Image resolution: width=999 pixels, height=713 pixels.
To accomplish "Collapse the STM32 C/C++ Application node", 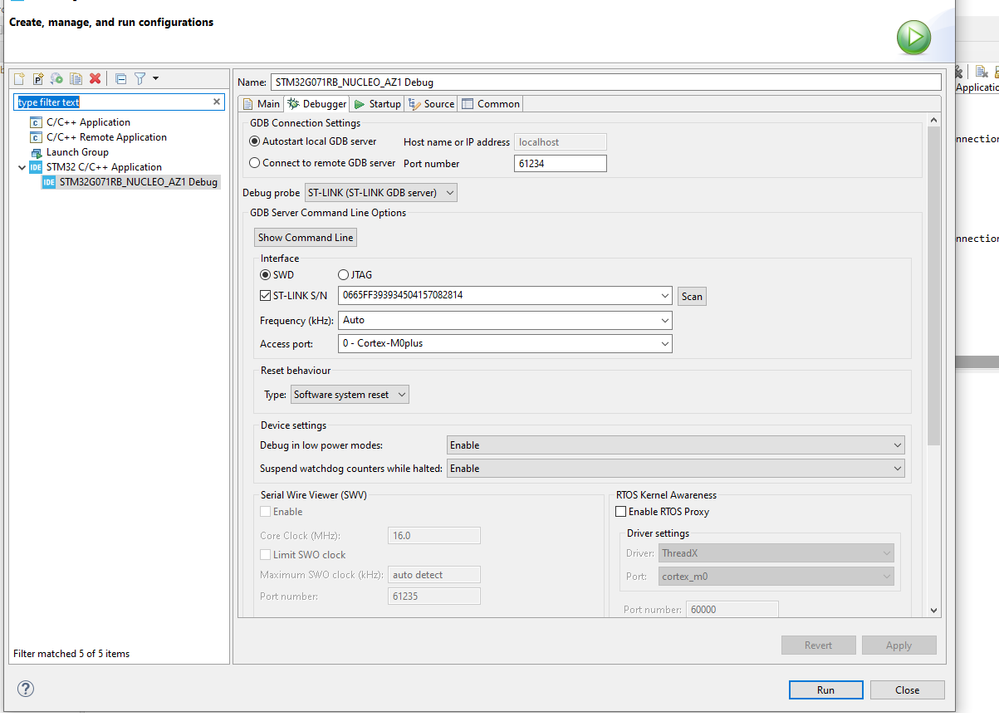I will [x=22, y=167].
